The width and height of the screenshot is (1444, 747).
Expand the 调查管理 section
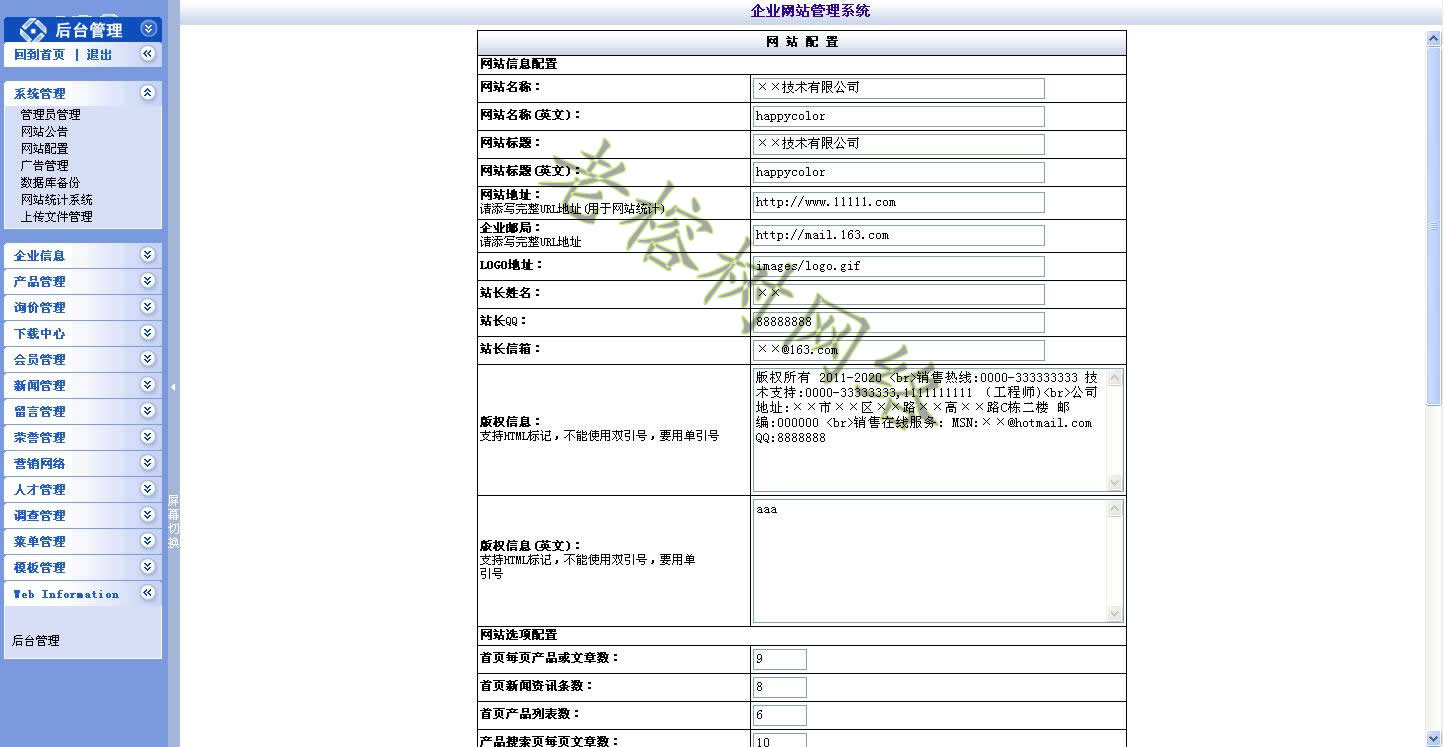coord(148,515)
